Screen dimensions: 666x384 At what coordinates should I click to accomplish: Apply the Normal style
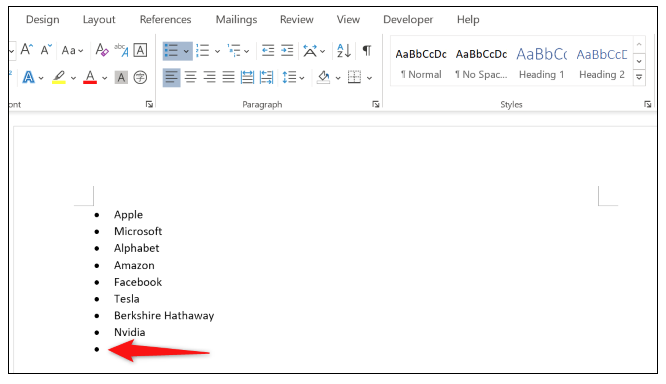coord(421,63)
